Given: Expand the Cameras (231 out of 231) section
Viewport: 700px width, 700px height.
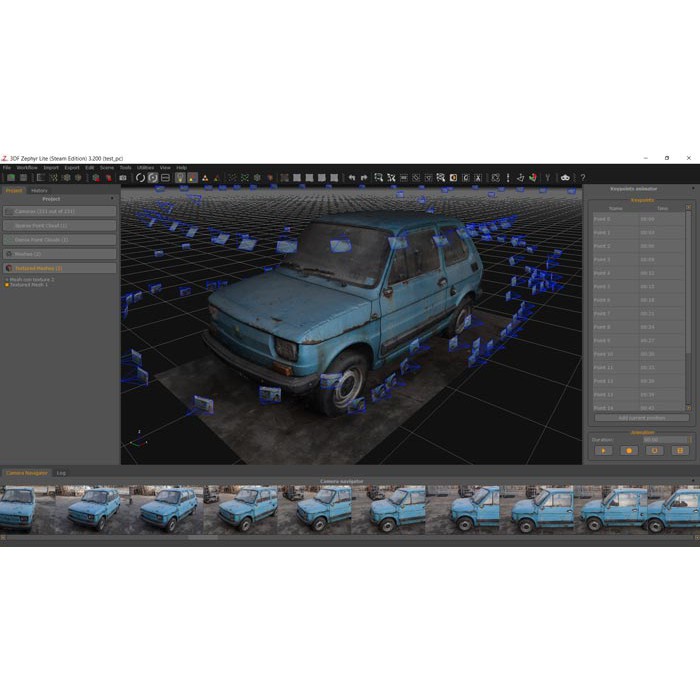Looking at the screenshot, I should coord(60,211).
